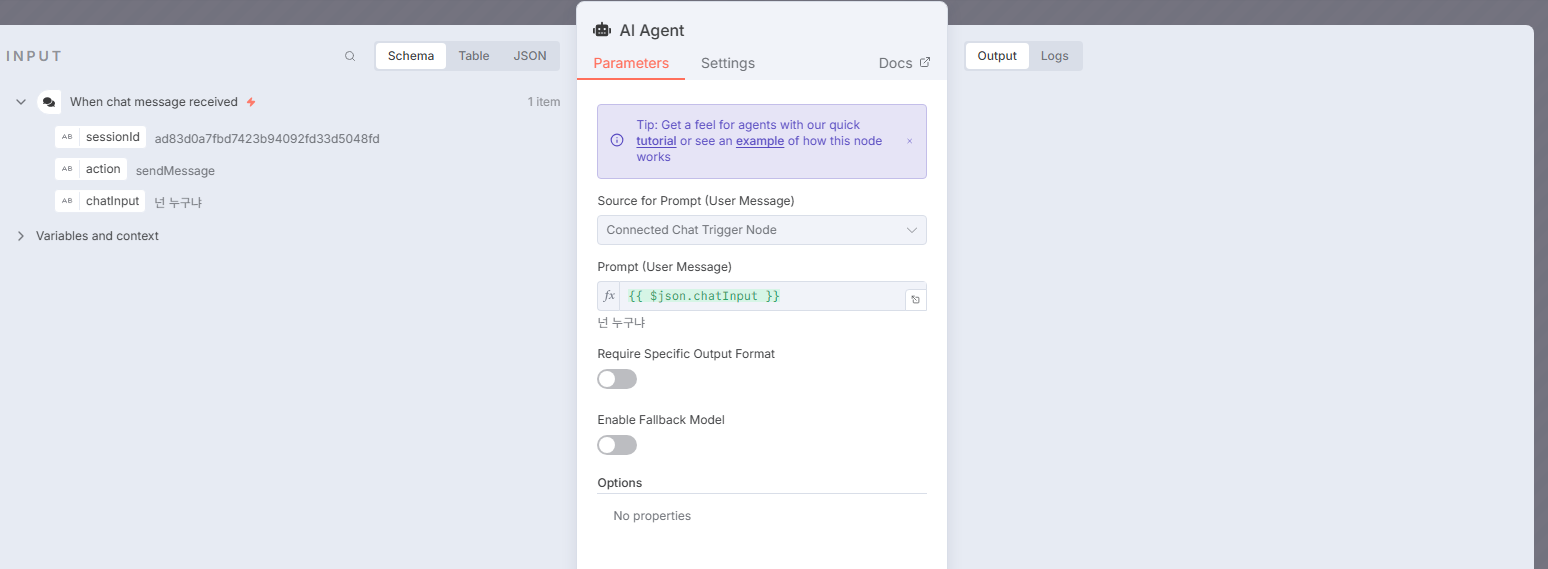Open the Parameters tab

[631, 63]
